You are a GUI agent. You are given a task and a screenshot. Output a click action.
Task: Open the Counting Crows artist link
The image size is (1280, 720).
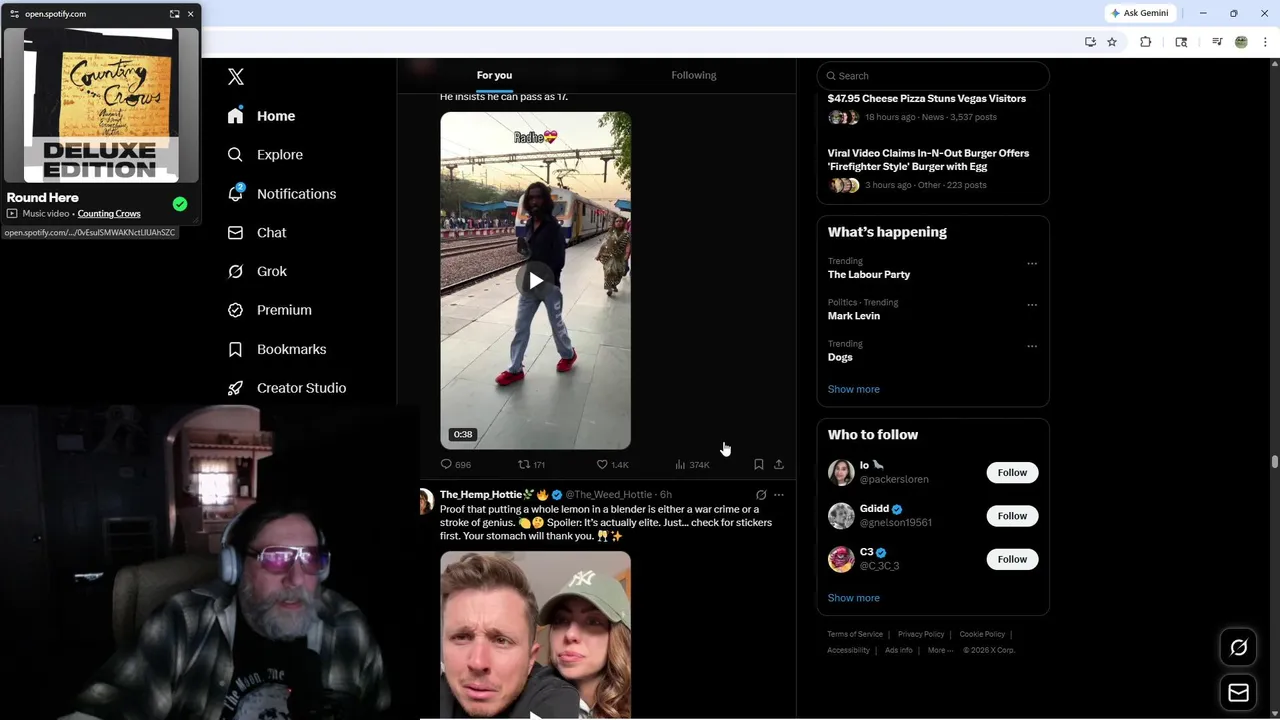tap(109, 214)
